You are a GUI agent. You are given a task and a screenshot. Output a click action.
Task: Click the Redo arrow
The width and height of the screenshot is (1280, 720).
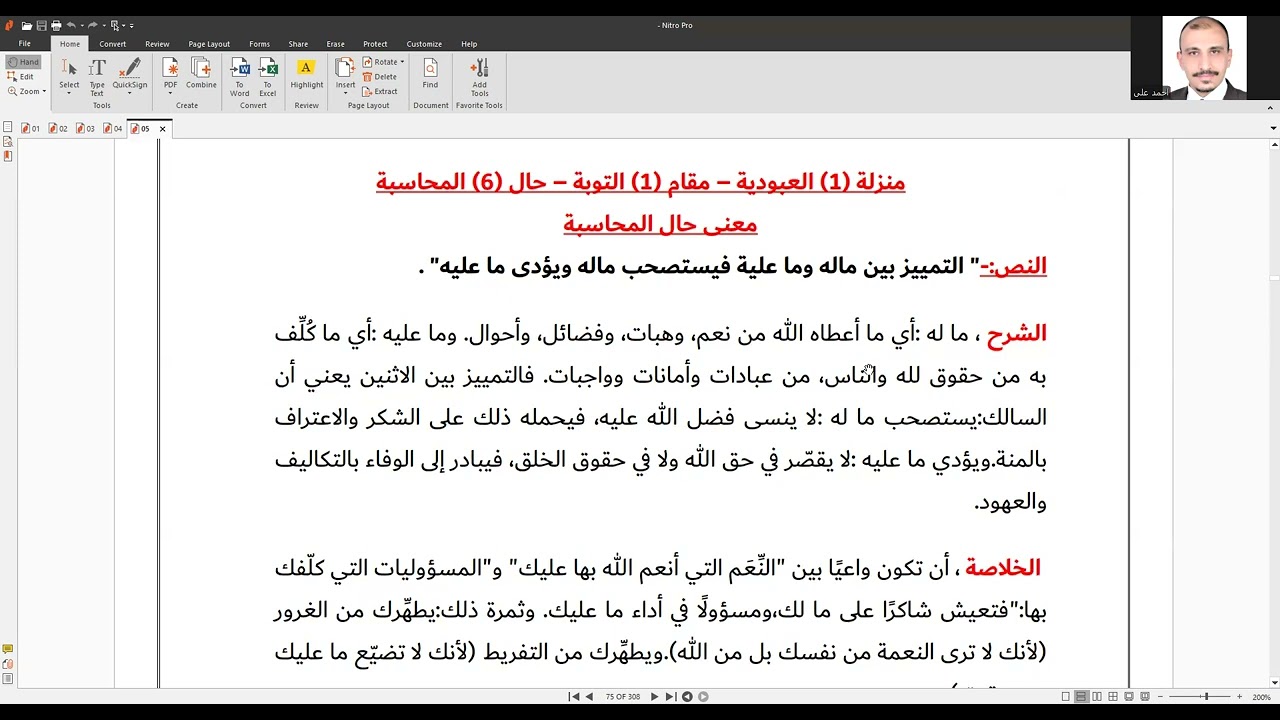pyautogui.click(x=92, y=25)
